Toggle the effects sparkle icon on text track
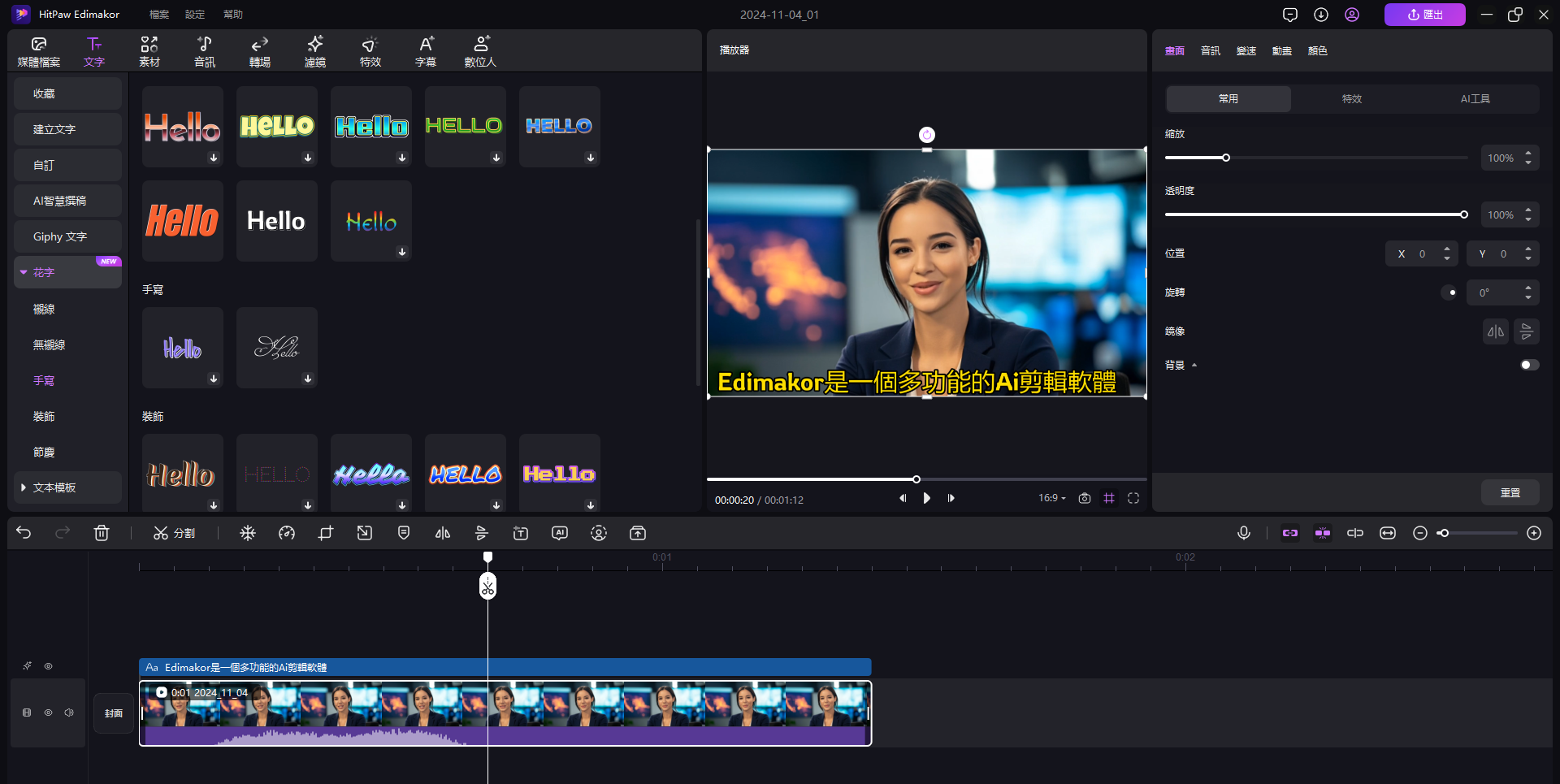 click(27, 666)
